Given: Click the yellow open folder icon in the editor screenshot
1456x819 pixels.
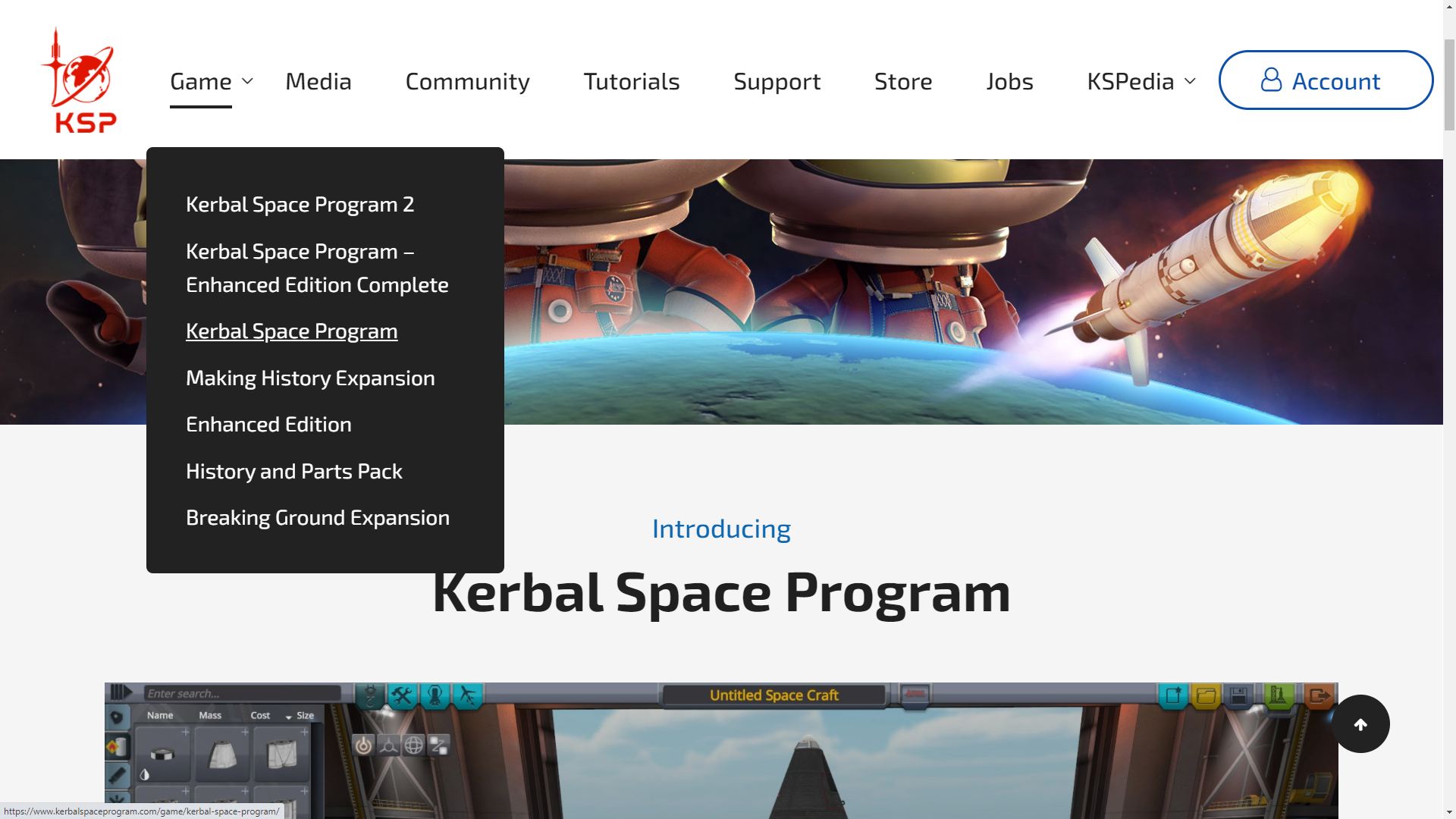Looking at the screenshot, I should click(1206, 695).
